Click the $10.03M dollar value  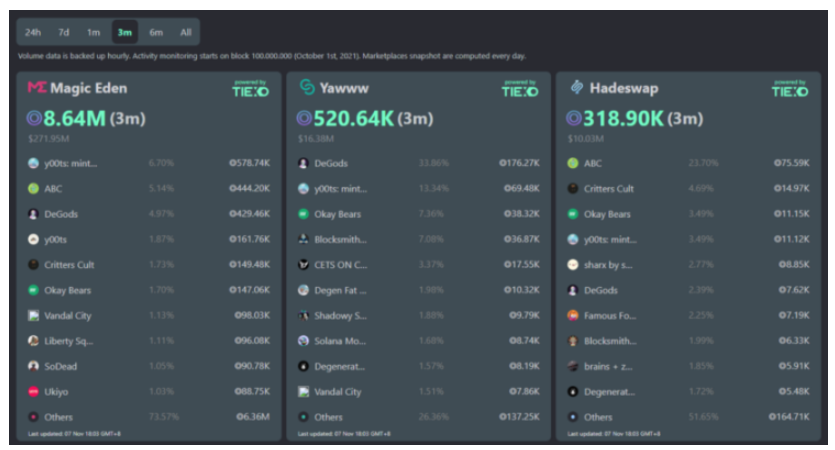586,138
